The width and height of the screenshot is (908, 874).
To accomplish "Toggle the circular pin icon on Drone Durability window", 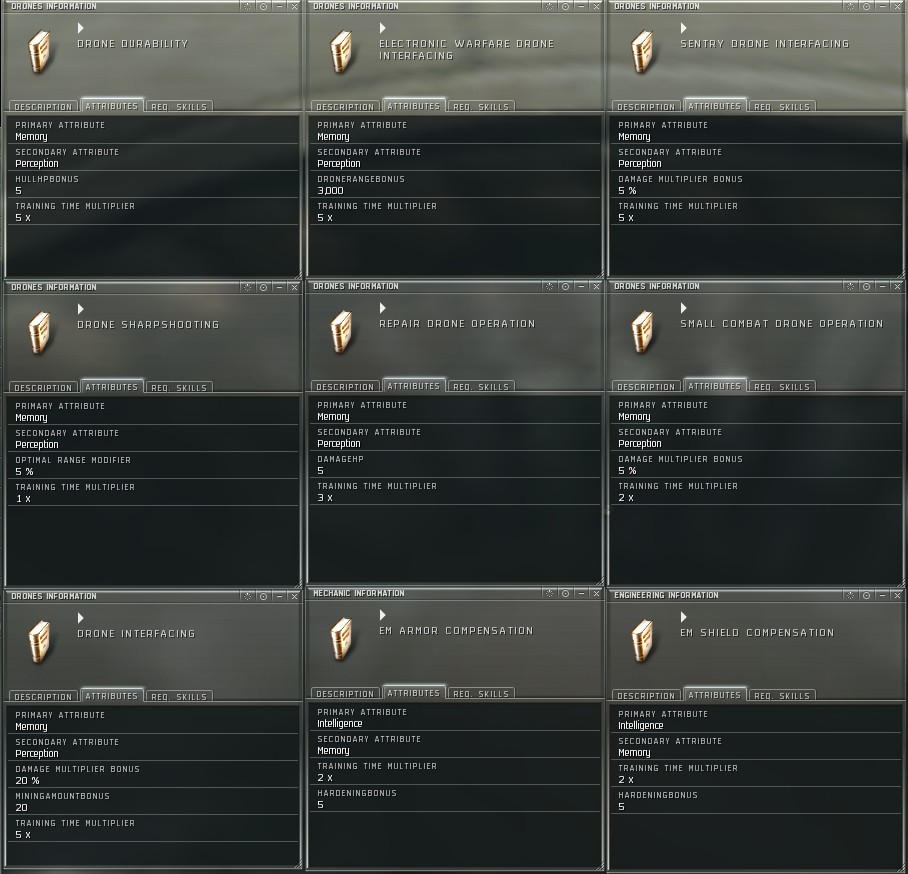I will [x=263, y=7].
